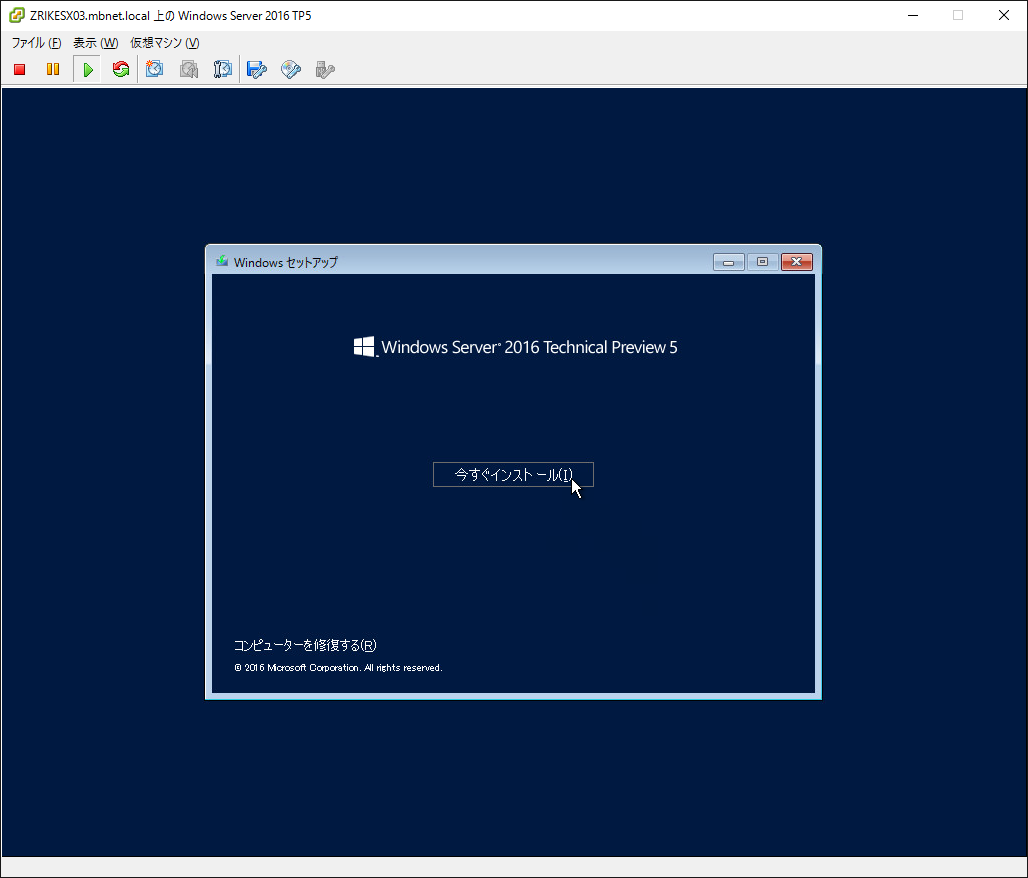
Task: Minimize the Windows セットアップ dialog
Action: pos(729,262)
